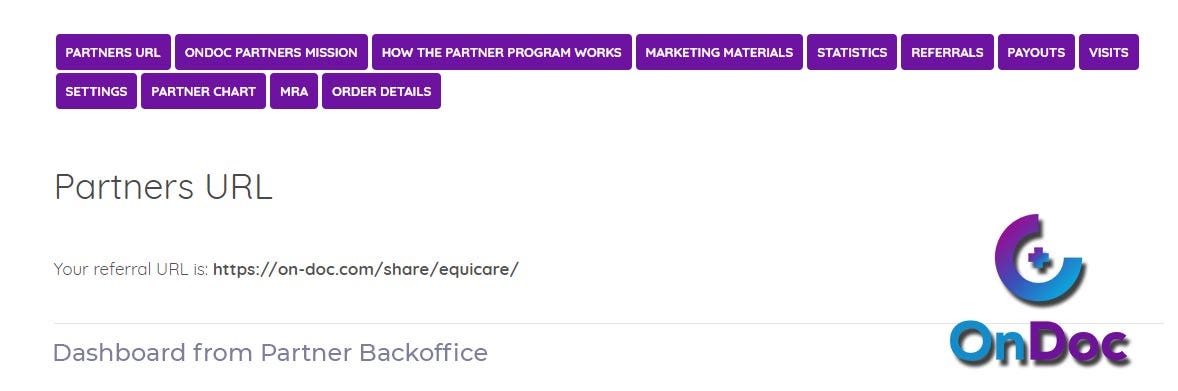Open the Order Details tab
The height and width of the screenshot is (391, 1178).
tap(382, 91)
